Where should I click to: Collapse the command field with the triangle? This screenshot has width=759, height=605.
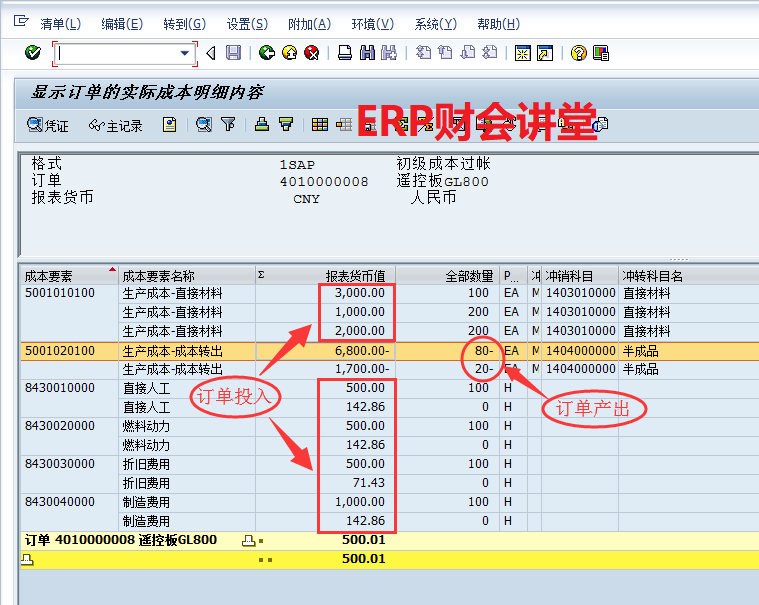[x=210, y=53]
